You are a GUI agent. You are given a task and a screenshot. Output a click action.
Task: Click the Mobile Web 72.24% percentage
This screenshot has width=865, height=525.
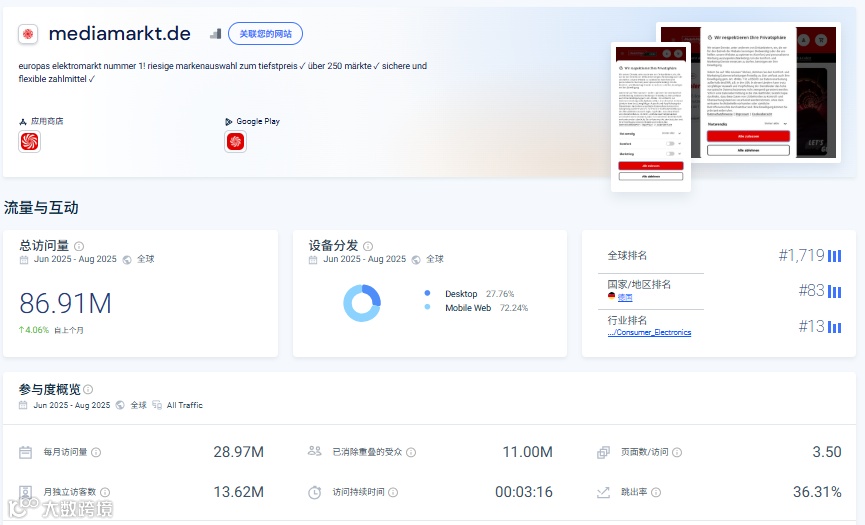point(514,308)
